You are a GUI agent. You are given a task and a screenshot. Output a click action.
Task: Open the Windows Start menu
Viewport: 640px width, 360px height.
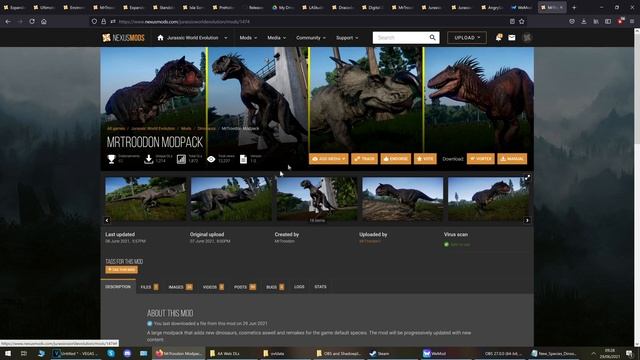[8, 353]
